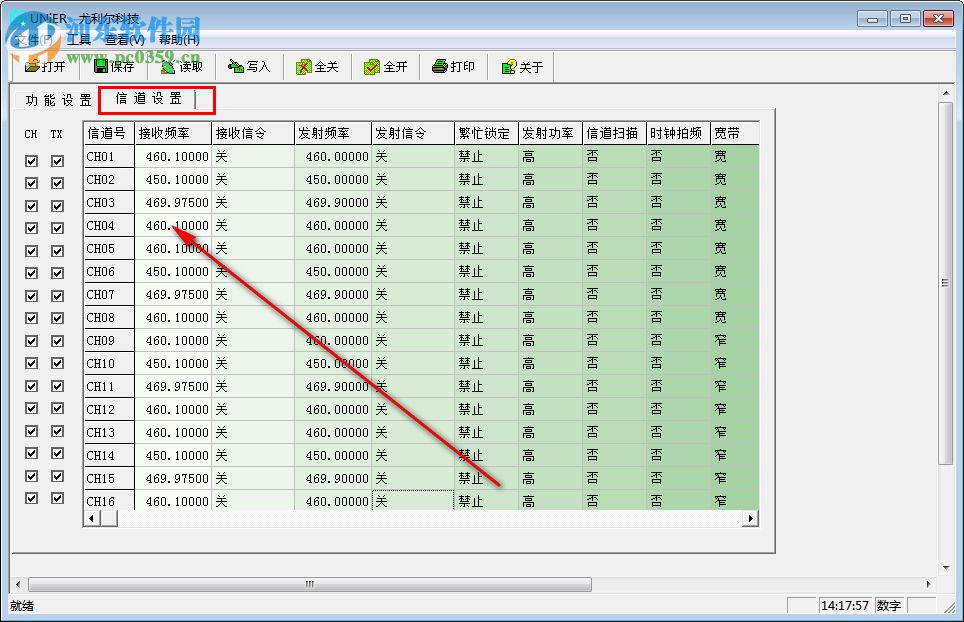Click the 时钟拍频 column header
The width and height of the screenshot is (964, 622).
tap(678, 133)
